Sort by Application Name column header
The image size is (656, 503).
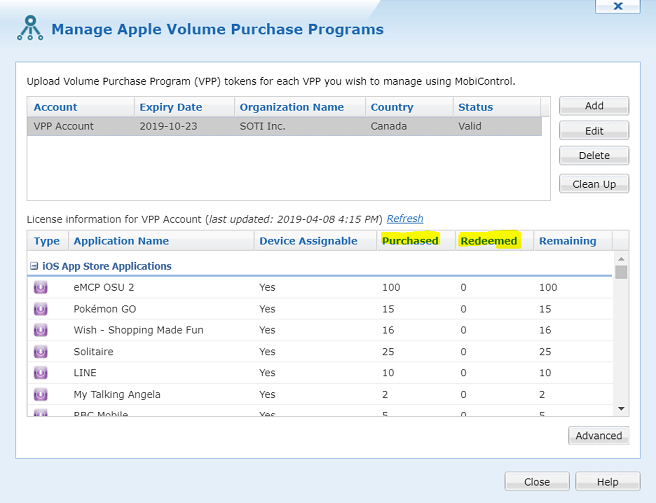(121, 241)
